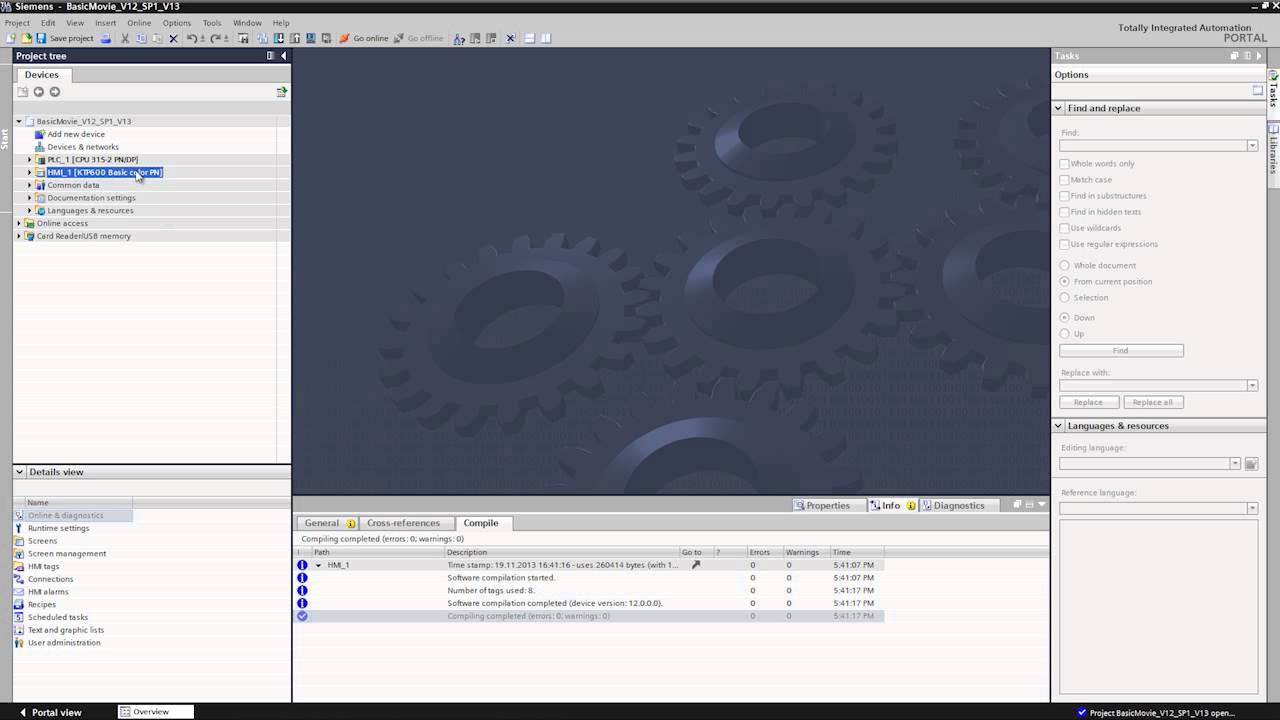The height and width of the screenshot is (720, 1280).
Task: Toggle Use wildcards checkbox
Action: pyautogui.click(x=1064, y=228)
